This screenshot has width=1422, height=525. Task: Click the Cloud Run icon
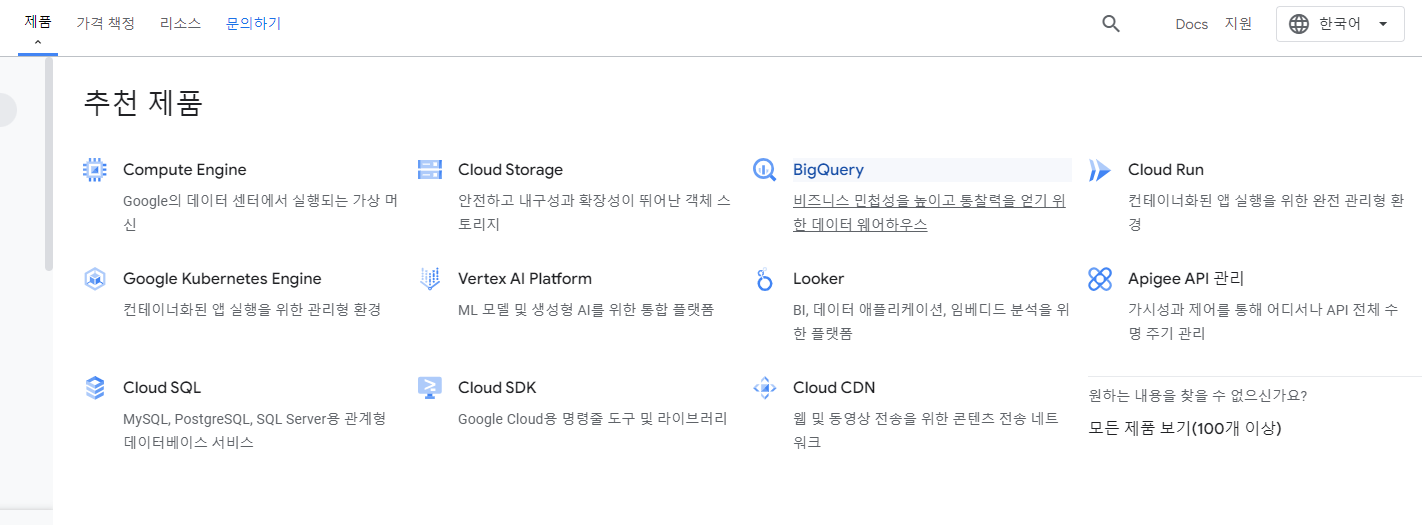click(x=1100, y=170)
